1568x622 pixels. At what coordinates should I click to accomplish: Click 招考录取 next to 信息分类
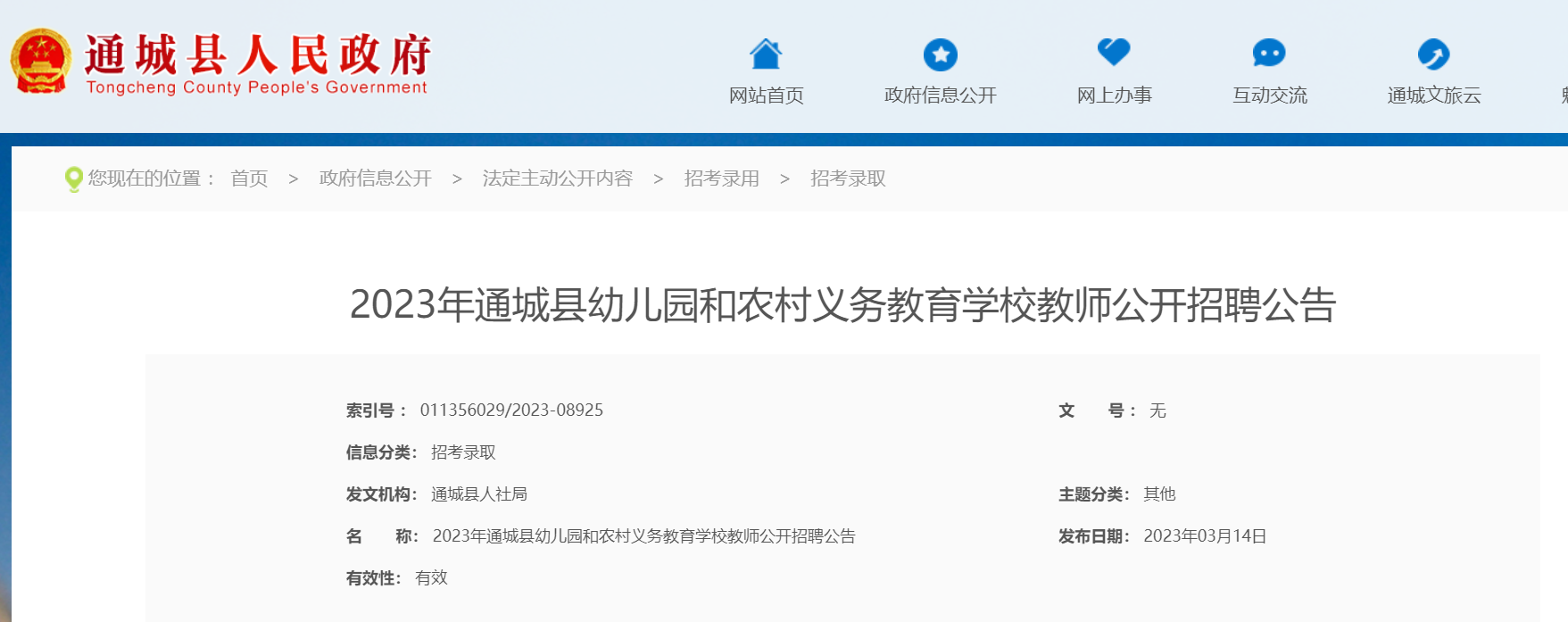(x=463, y=452)
